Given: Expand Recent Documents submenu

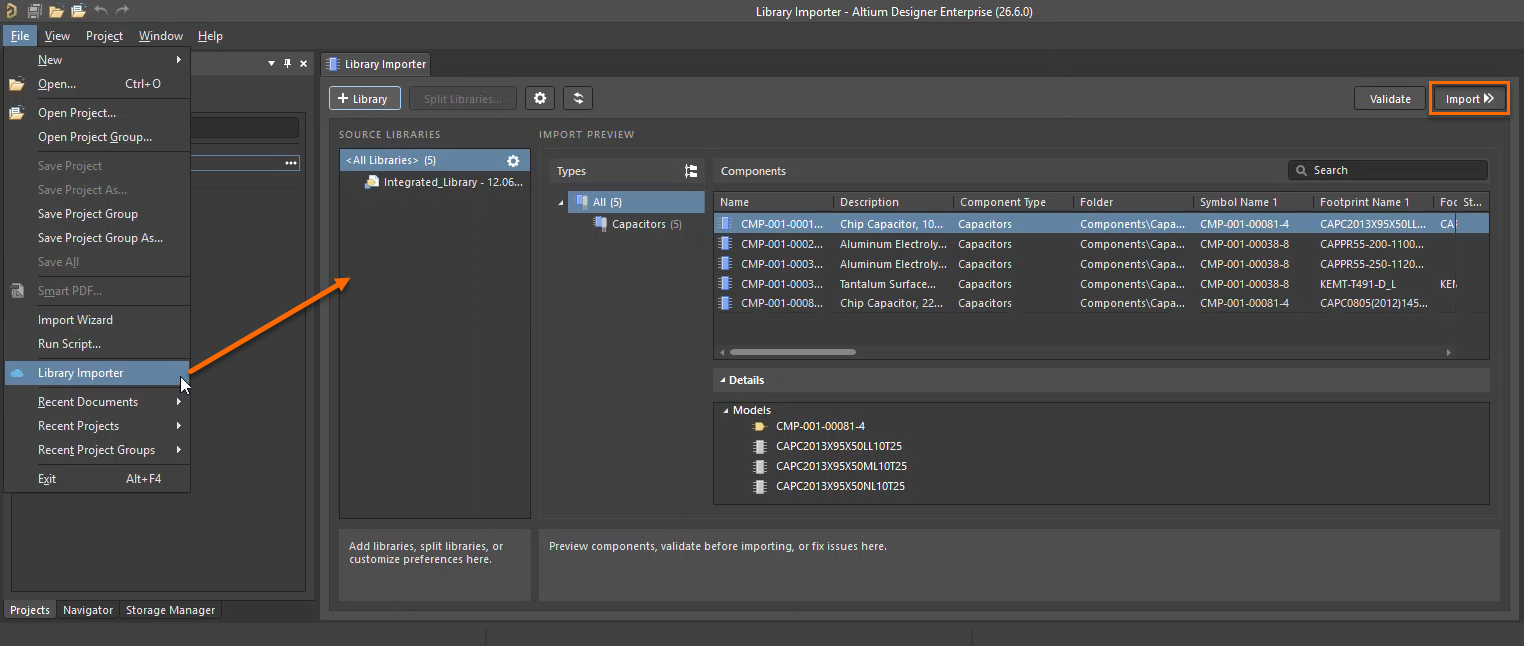Looking at the screenshot, I should click(97, 402).
